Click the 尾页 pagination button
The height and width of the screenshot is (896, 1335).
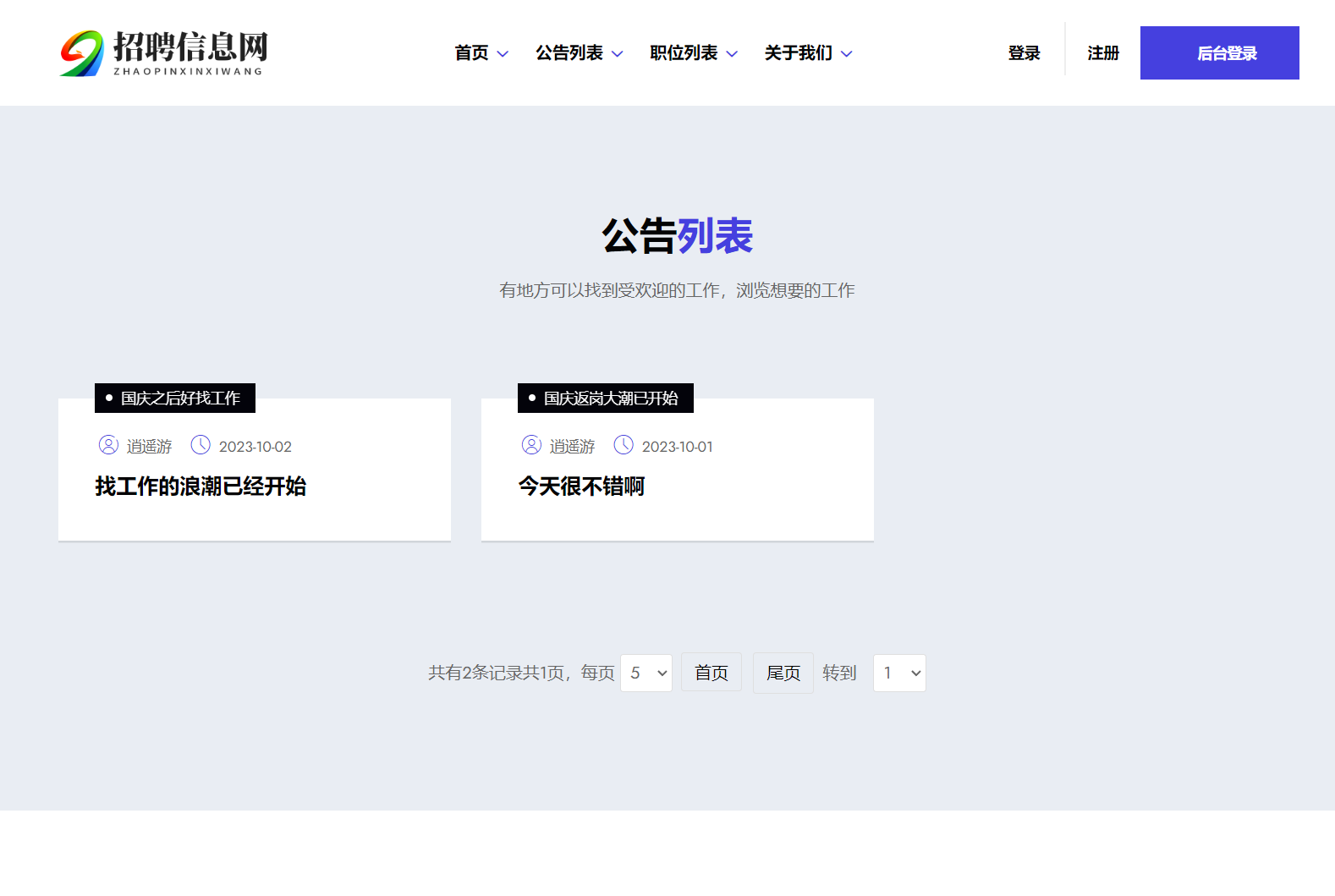(783, 673)
